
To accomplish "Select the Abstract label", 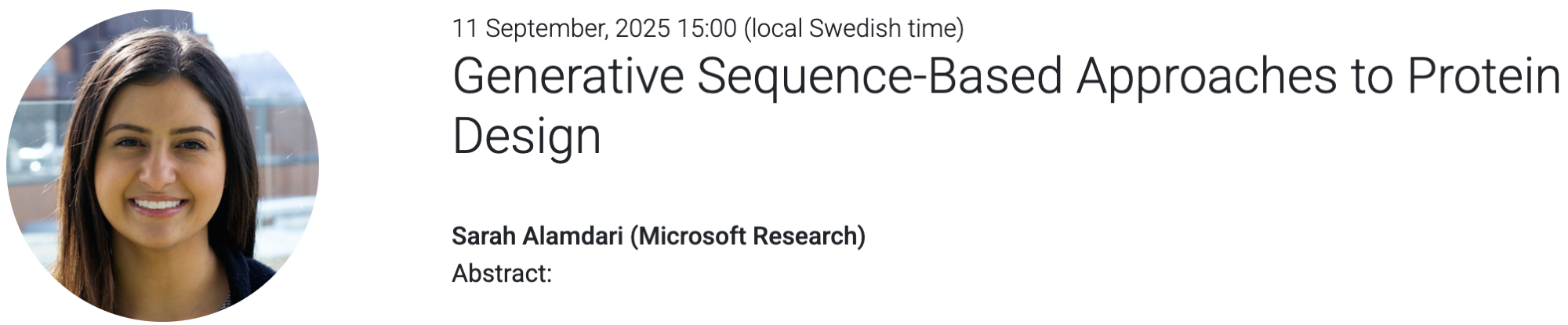I will point(502,273).
